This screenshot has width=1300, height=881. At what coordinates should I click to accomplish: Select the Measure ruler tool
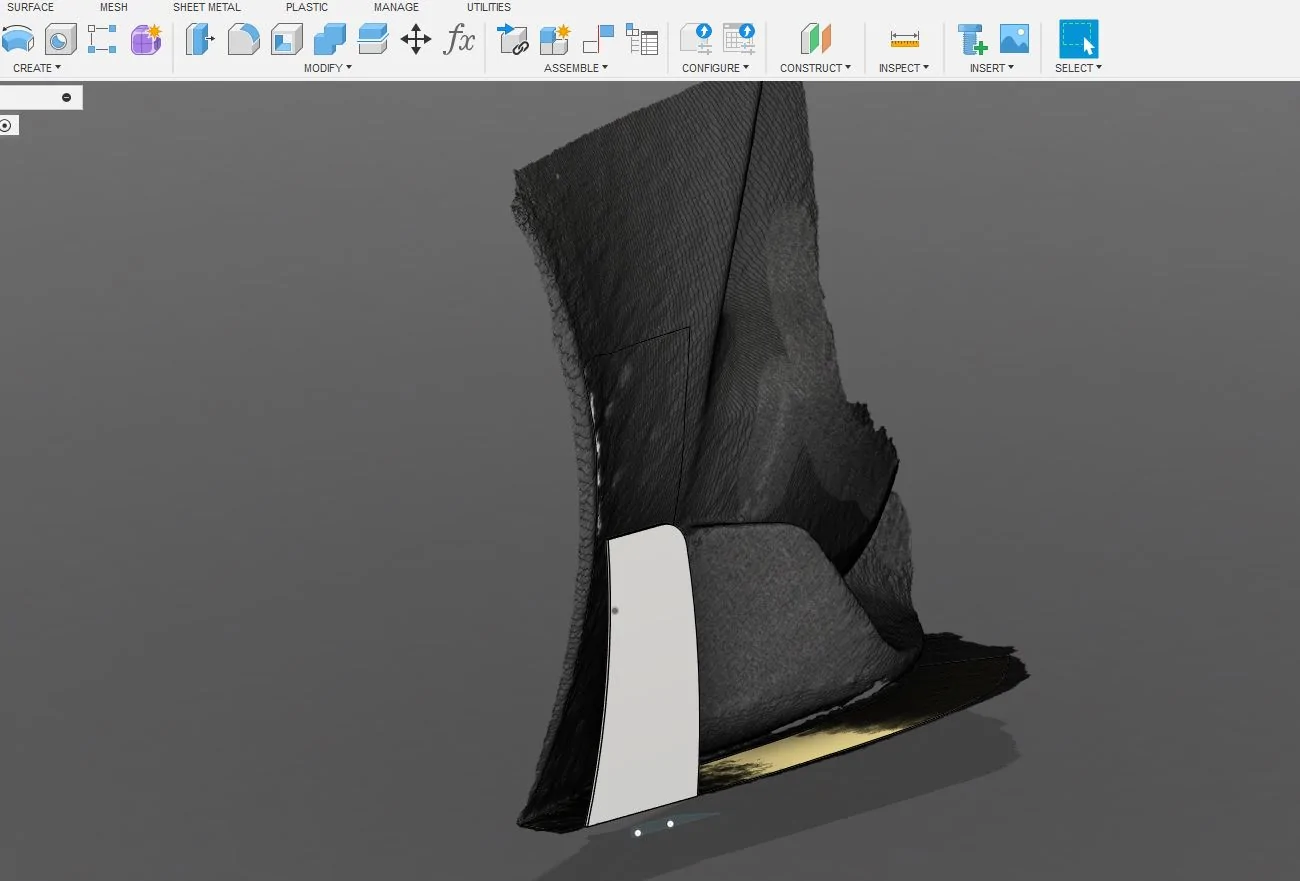(x=904, y=40)
